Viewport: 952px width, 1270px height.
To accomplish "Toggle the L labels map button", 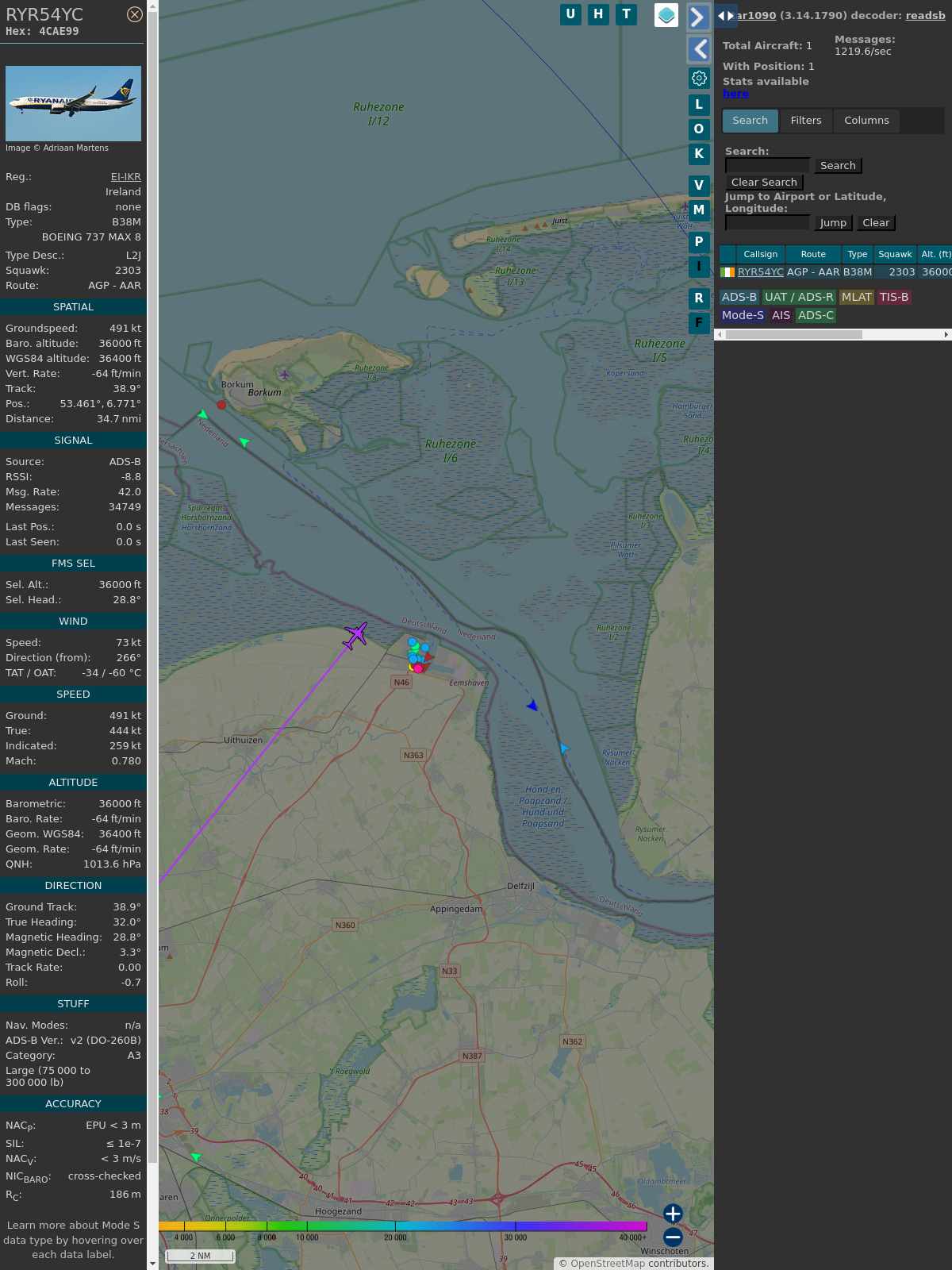I will click(699, 105).
